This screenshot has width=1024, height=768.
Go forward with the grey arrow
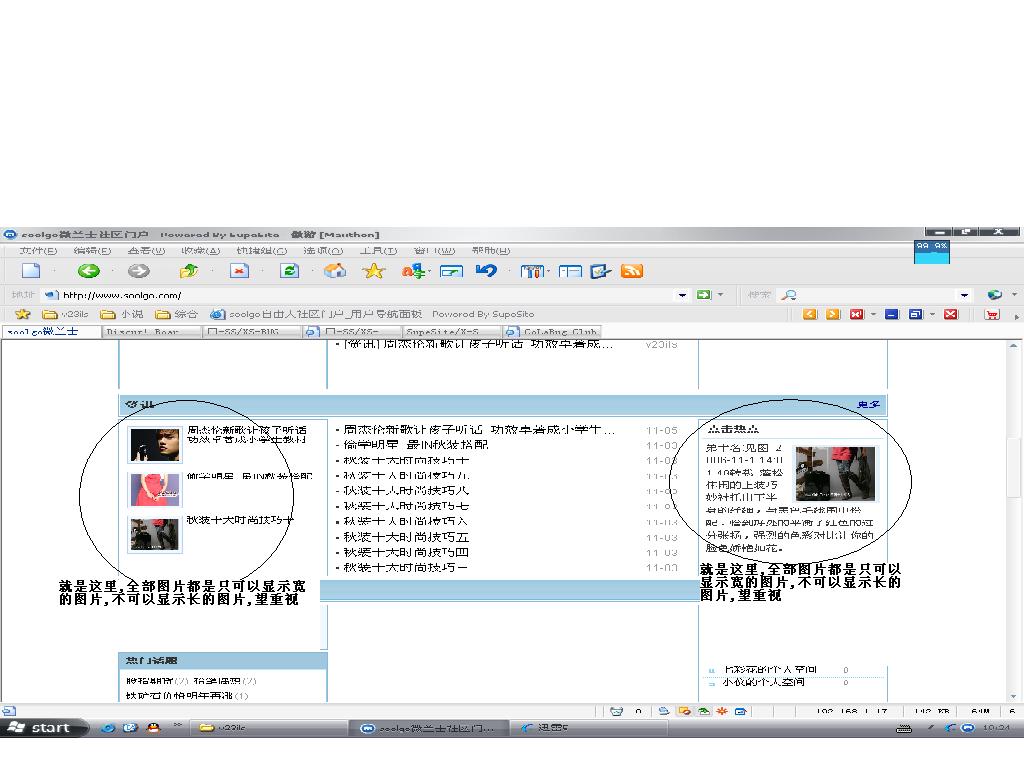point(138,271)
